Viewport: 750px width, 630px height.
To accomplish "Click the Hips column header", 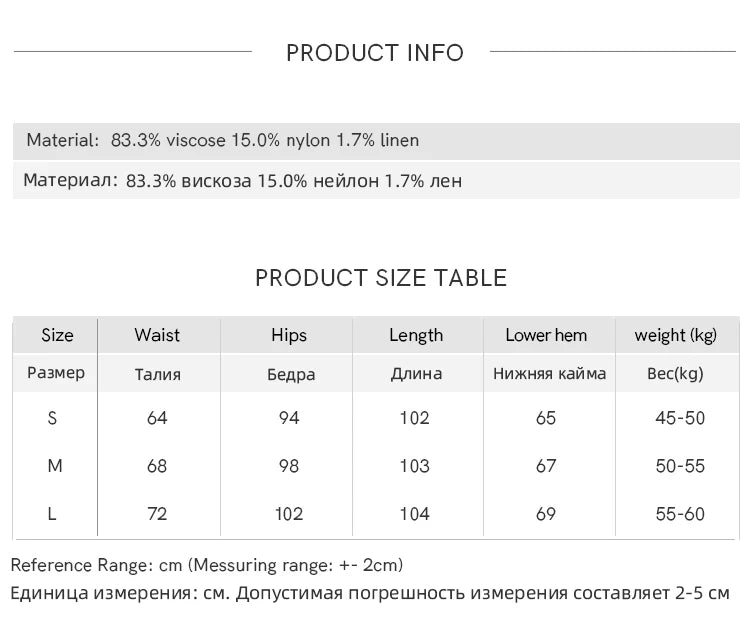I will pos(289,335).
